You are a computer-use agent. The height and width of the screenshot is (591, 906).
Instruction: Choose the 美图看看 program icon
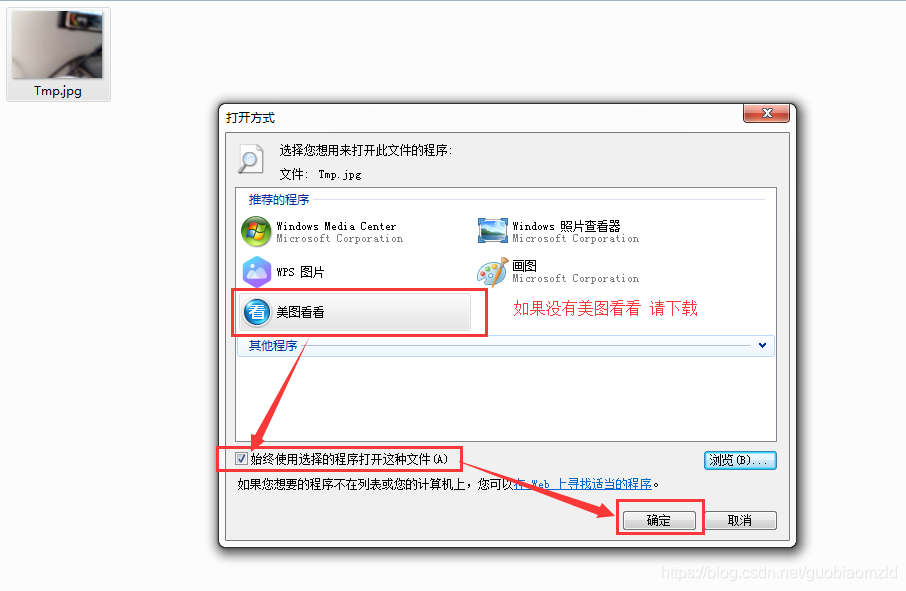(257, 312)
